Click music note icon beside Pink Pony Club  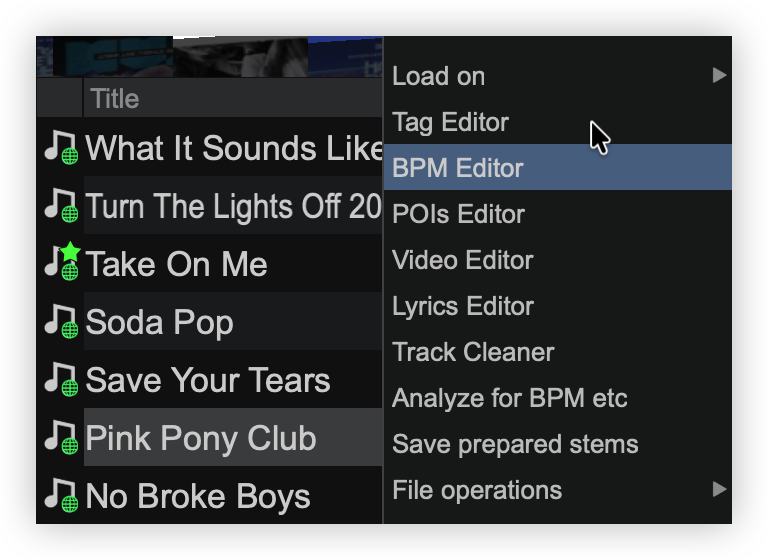[61, 438]
